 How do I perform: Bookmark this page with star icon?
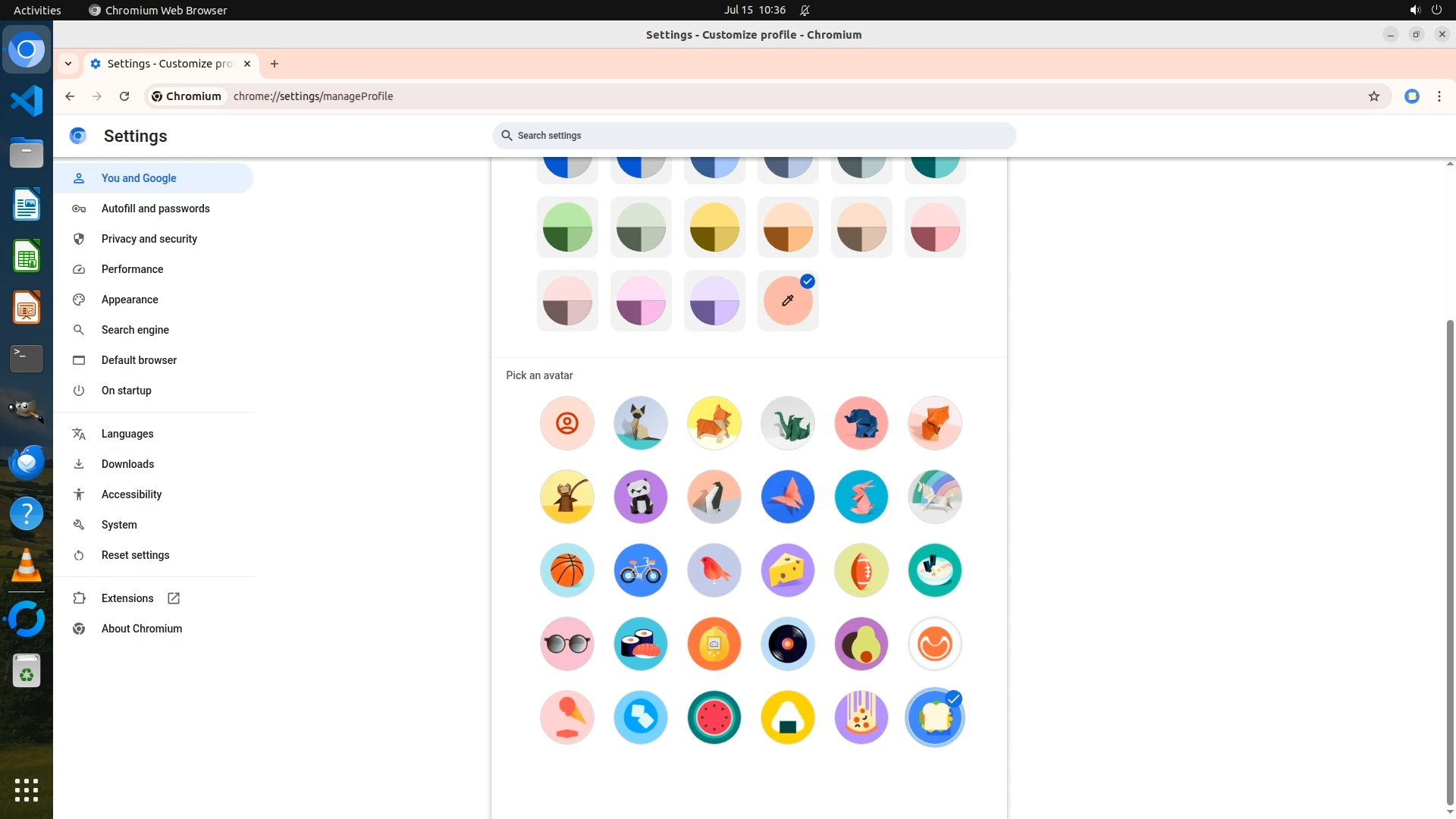point(1373,96)
